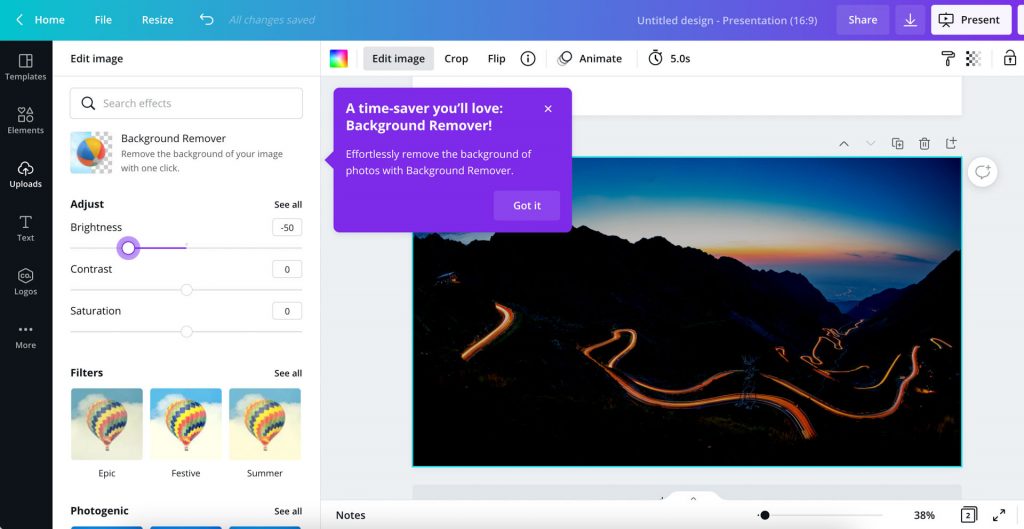1024x529 pixels.
Task: Click the move page up chevron
Action: click(x=844, y=144)
